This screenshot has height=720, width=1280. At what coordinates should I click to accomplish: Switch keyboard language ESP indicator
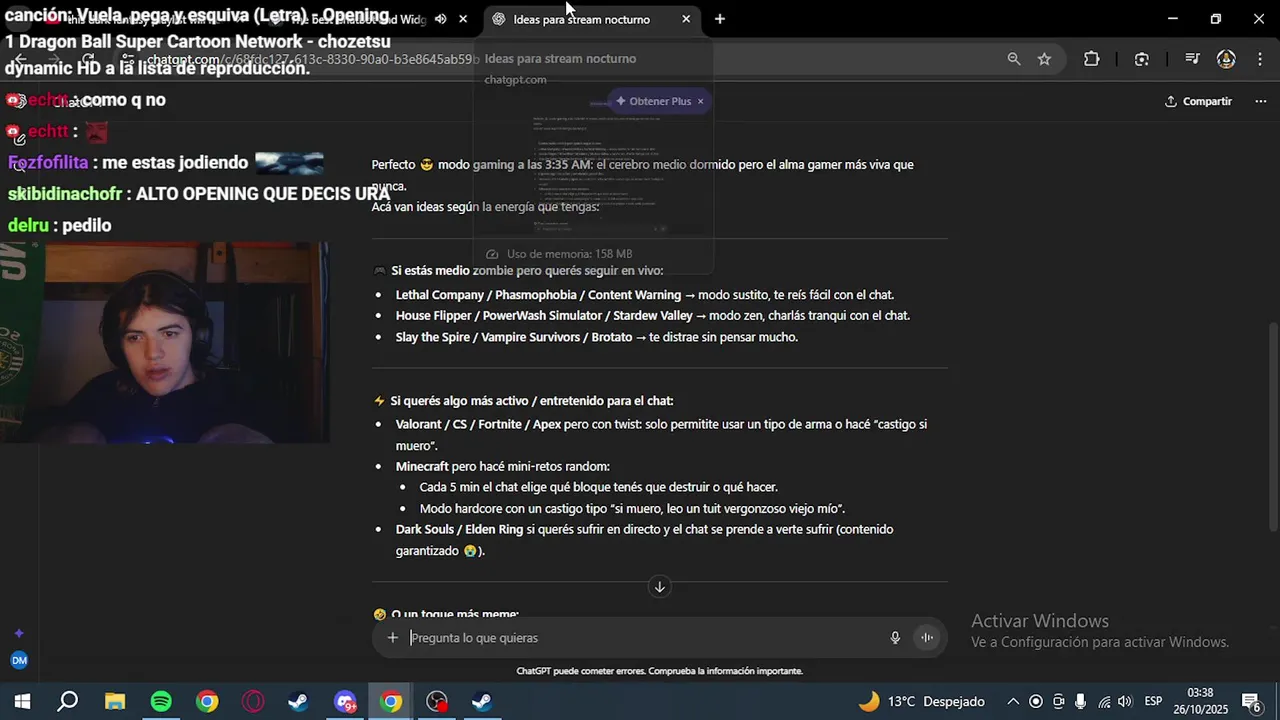tap(1153, 701)
